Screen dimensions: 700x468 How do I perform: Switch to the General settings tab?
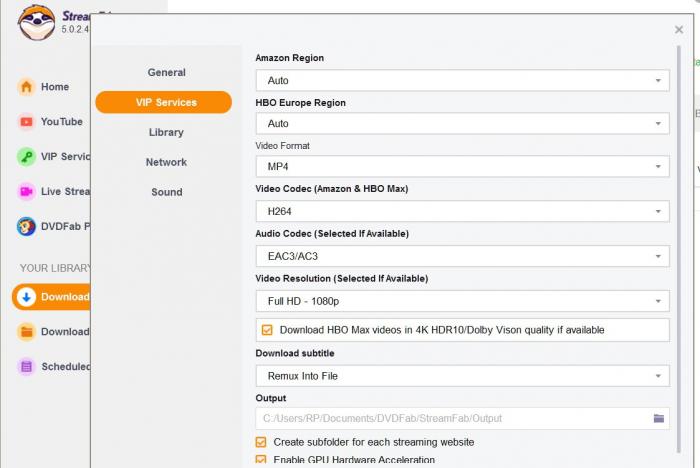pos(166,72)
